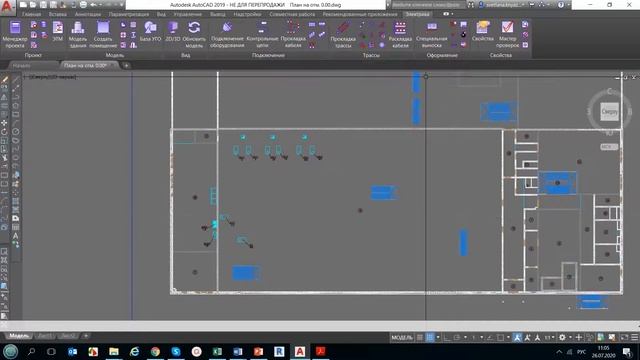
Task: Click the ViewCube Сверху face
Action: click(609, 111)
